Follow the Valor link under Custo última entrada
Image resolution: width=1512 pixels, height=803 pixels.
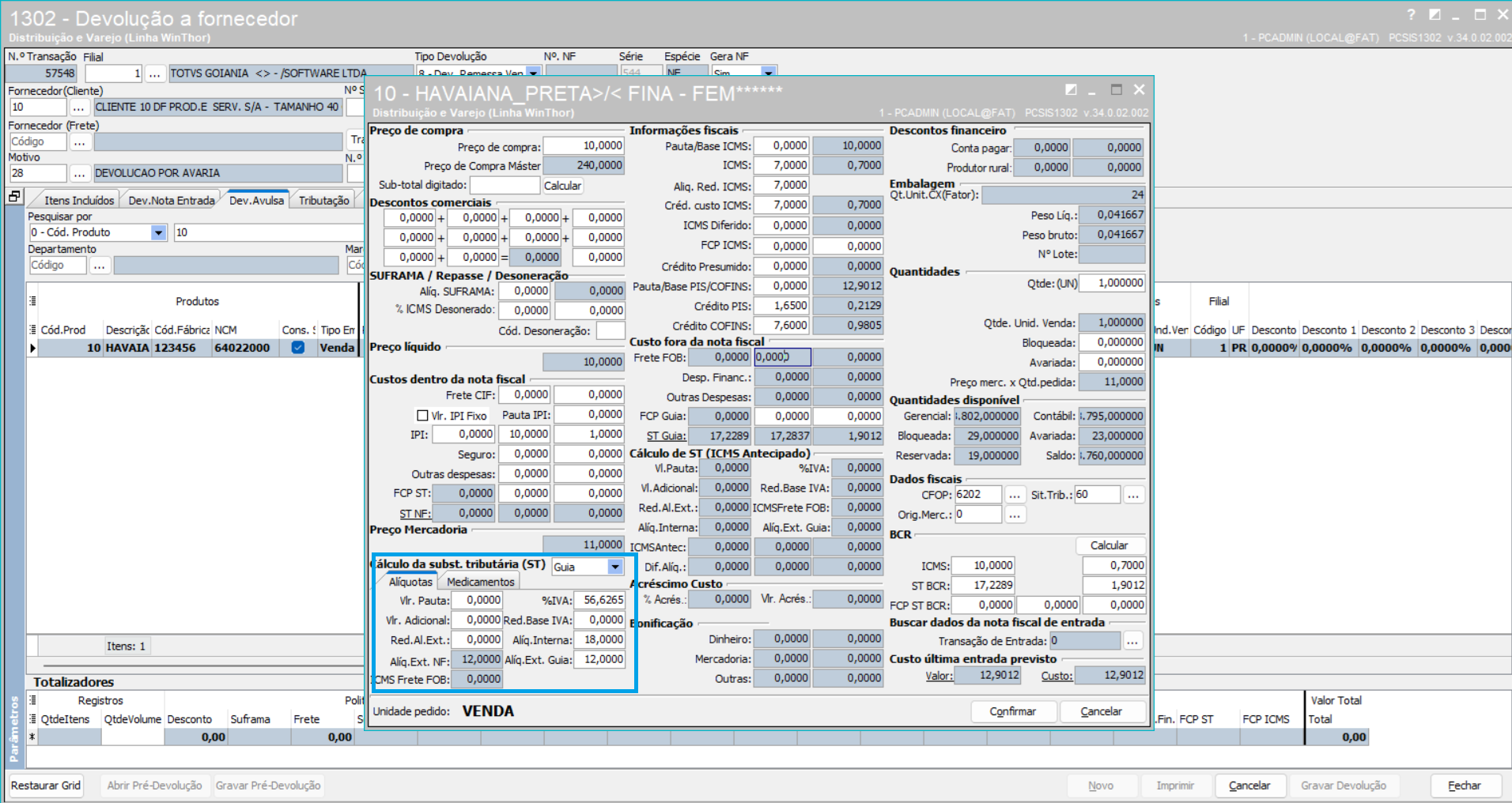pyautogui.click(x=939, y=676)
